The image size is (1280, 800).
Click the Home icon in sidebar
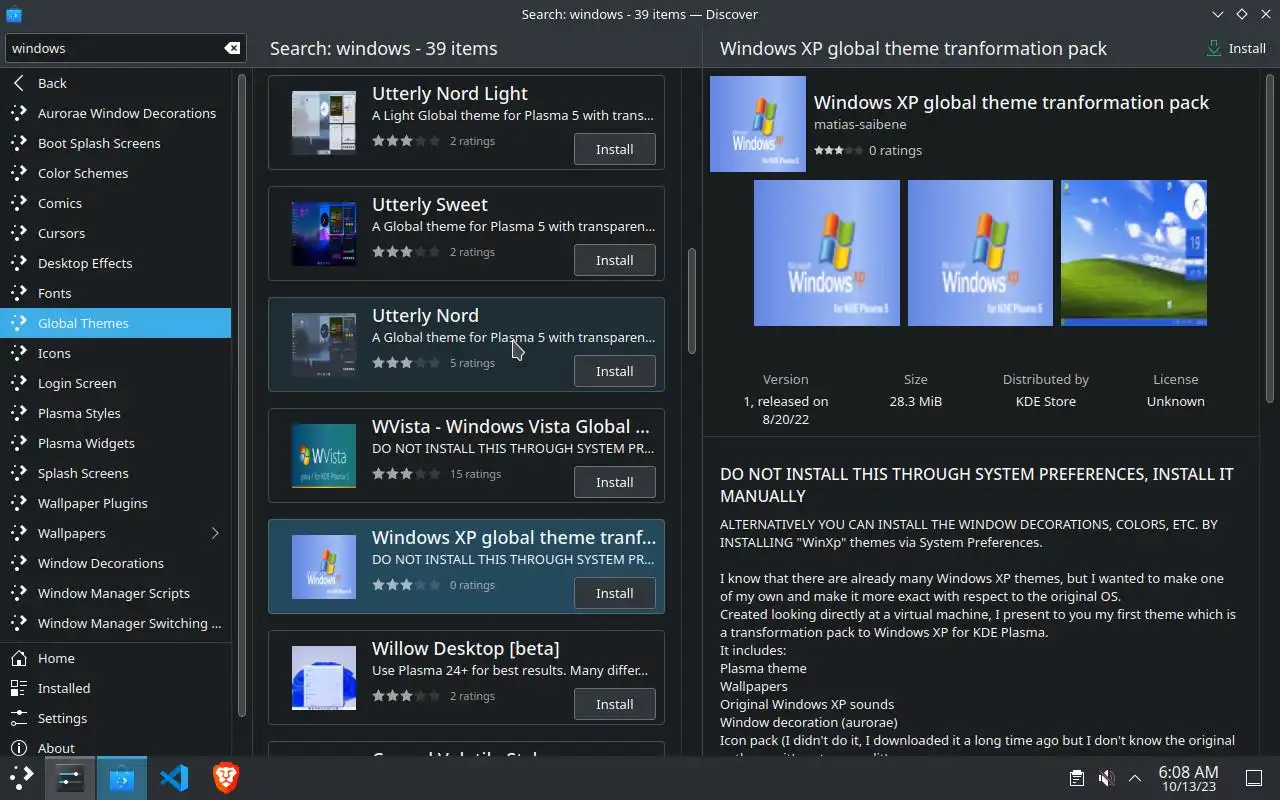(x=19, y=658)
